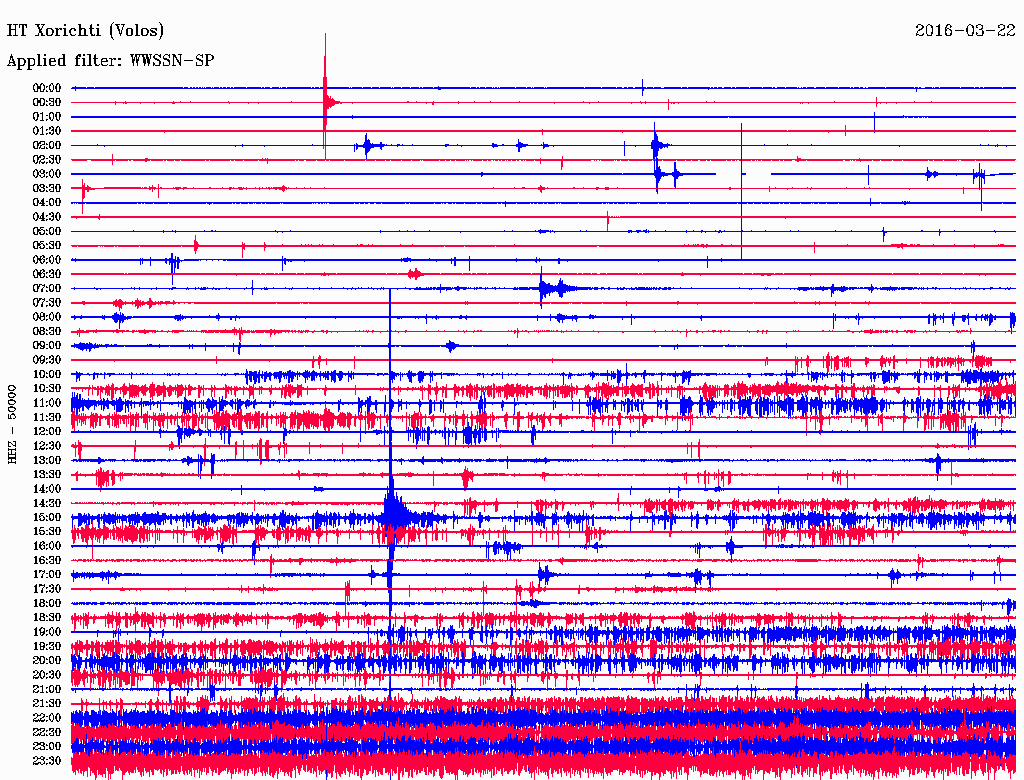This screenshot has width=1024, height=780.
Task: Select the 15:30 time label
Action: click(47, 532)
